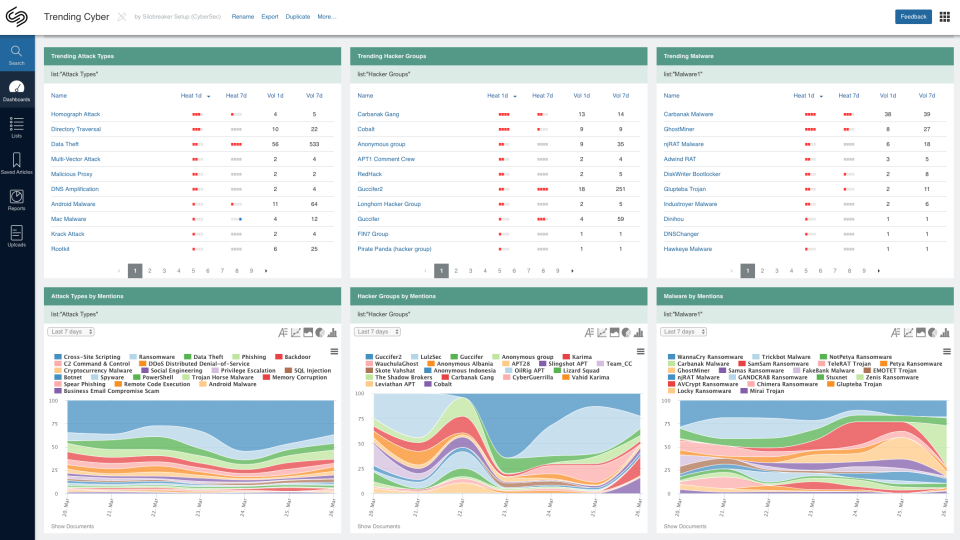Click the pin icon beside Trending Cyber

pos(122,17)
